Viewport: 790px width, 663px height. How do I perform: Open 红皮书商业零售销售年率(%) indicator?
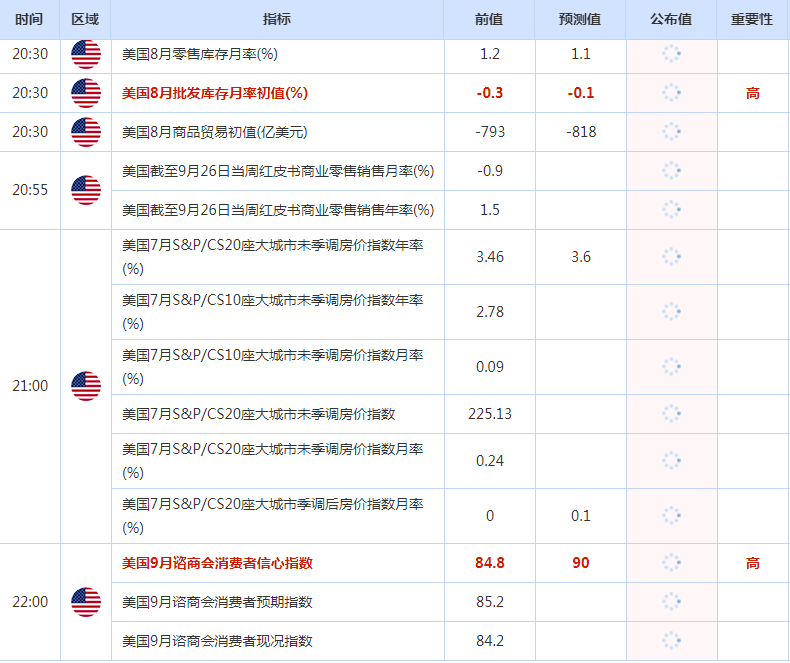[x=278, y=210]
